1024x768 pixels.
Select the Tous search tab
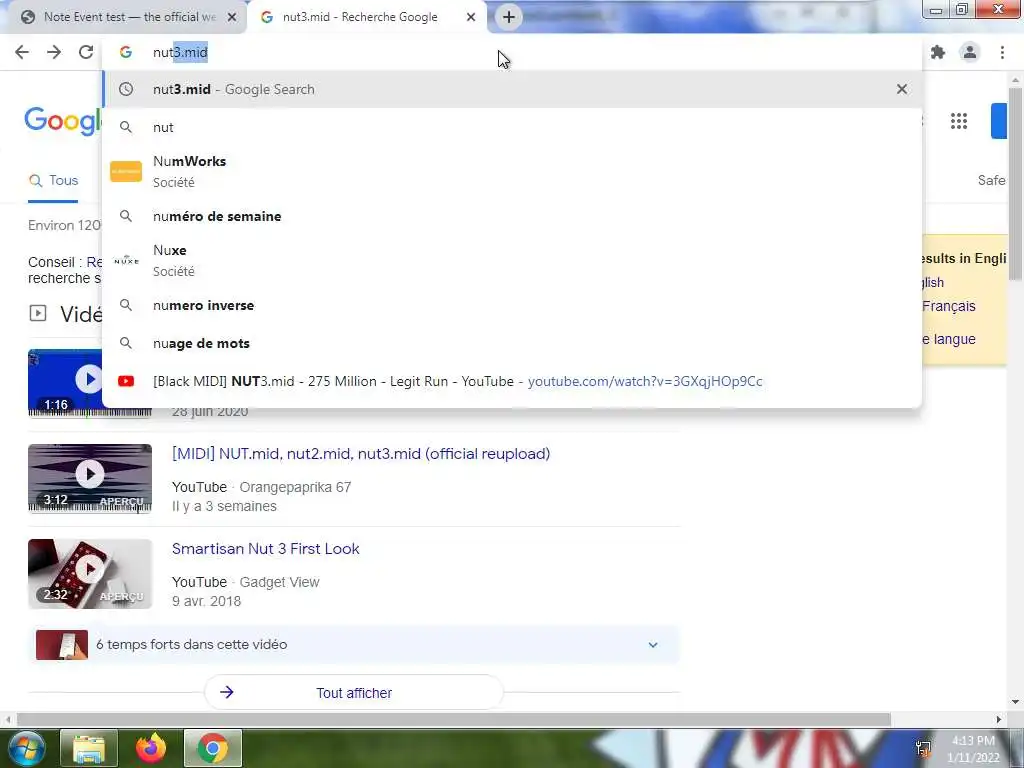point(54,180)
